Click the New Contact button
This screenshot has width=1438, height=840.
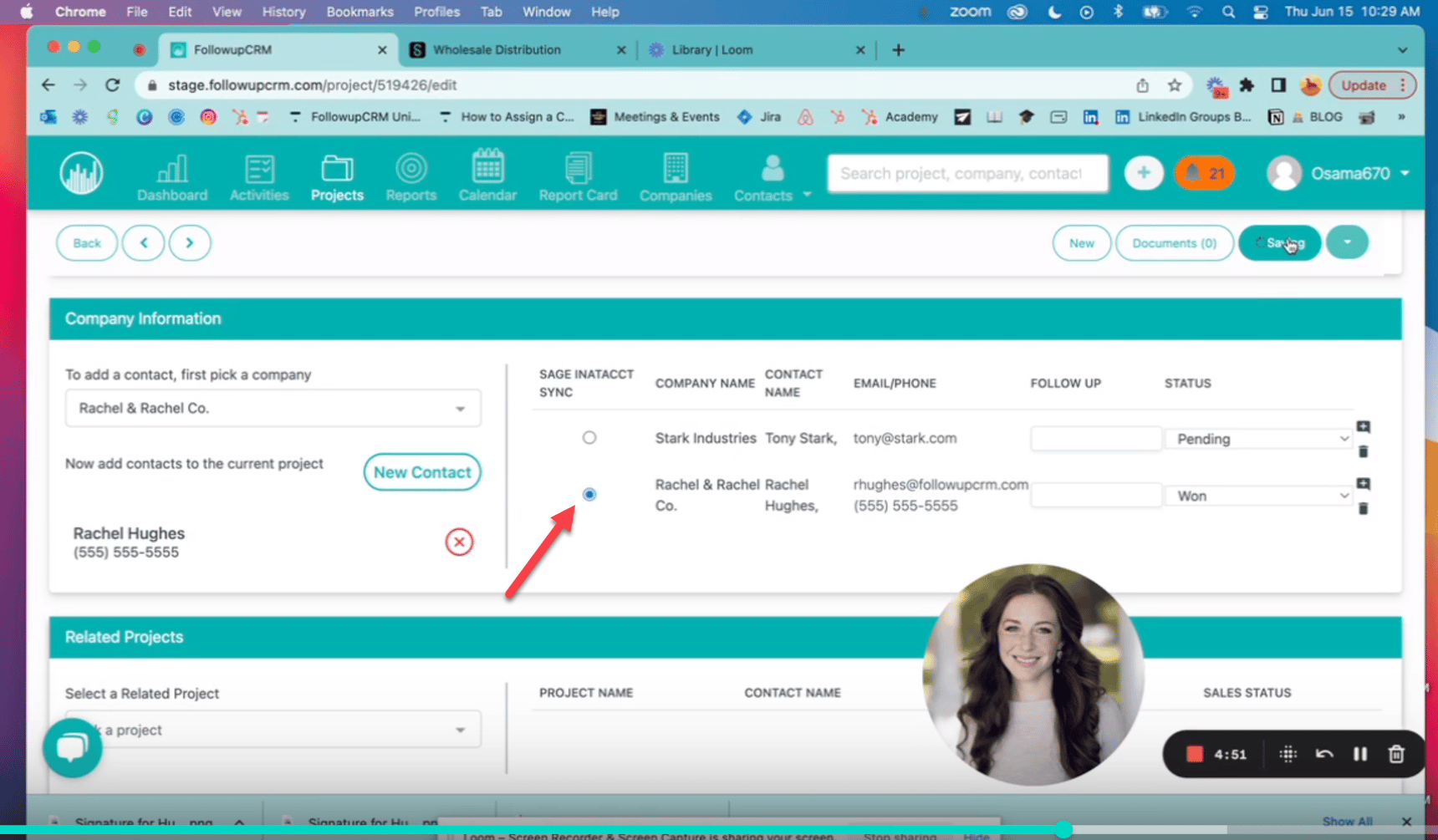(422, 471)
